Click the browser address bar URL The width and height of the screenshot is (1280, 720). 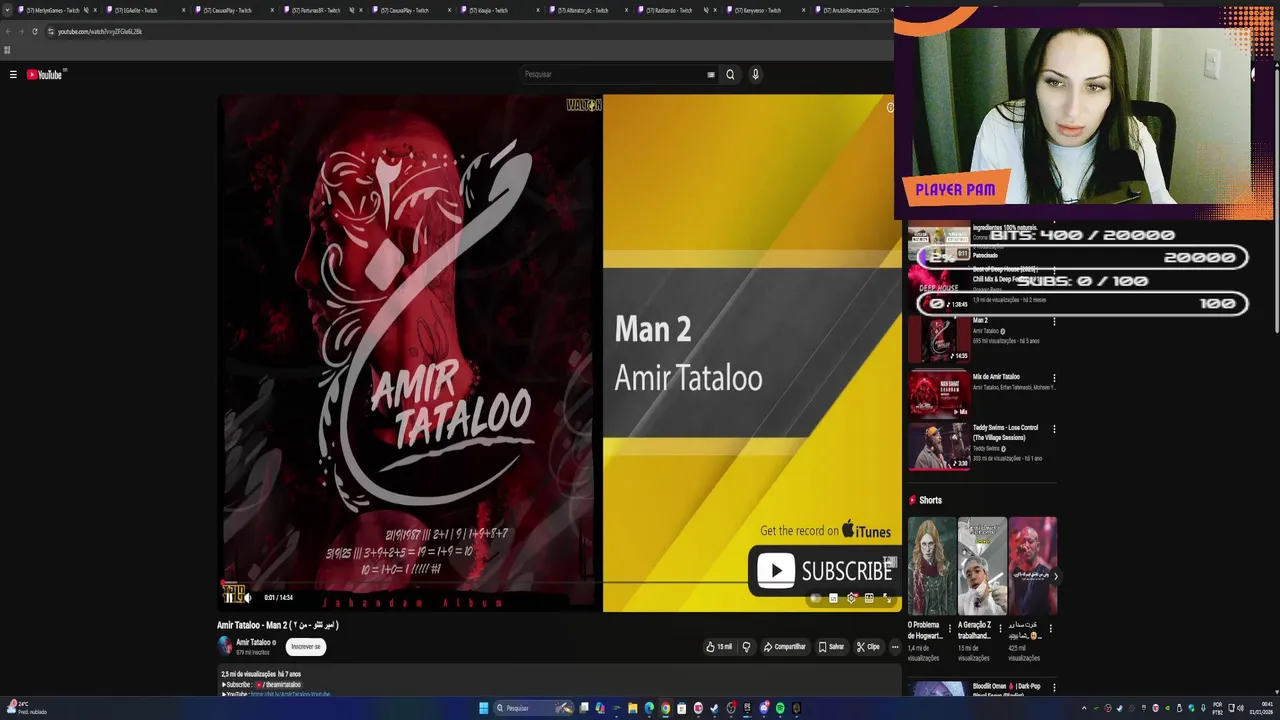100,31
